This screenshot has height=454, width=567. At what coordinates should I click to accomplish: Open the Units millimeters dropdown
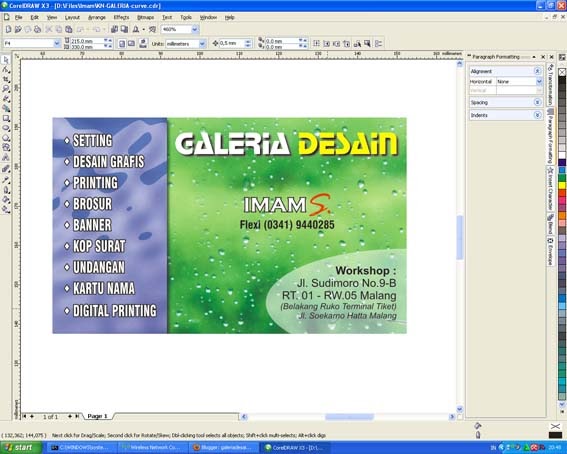tap(202, 44)
